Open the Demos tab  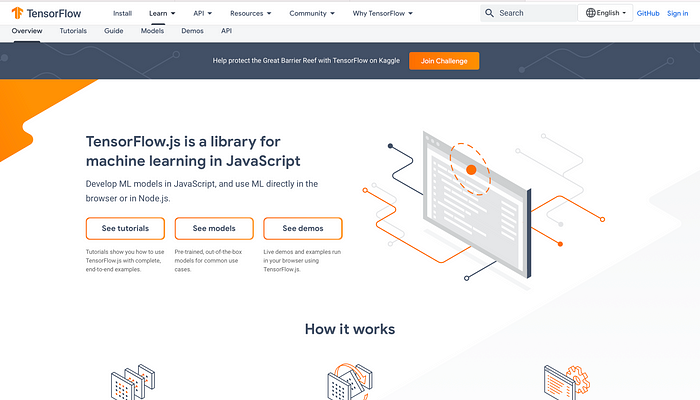point(192,31)
